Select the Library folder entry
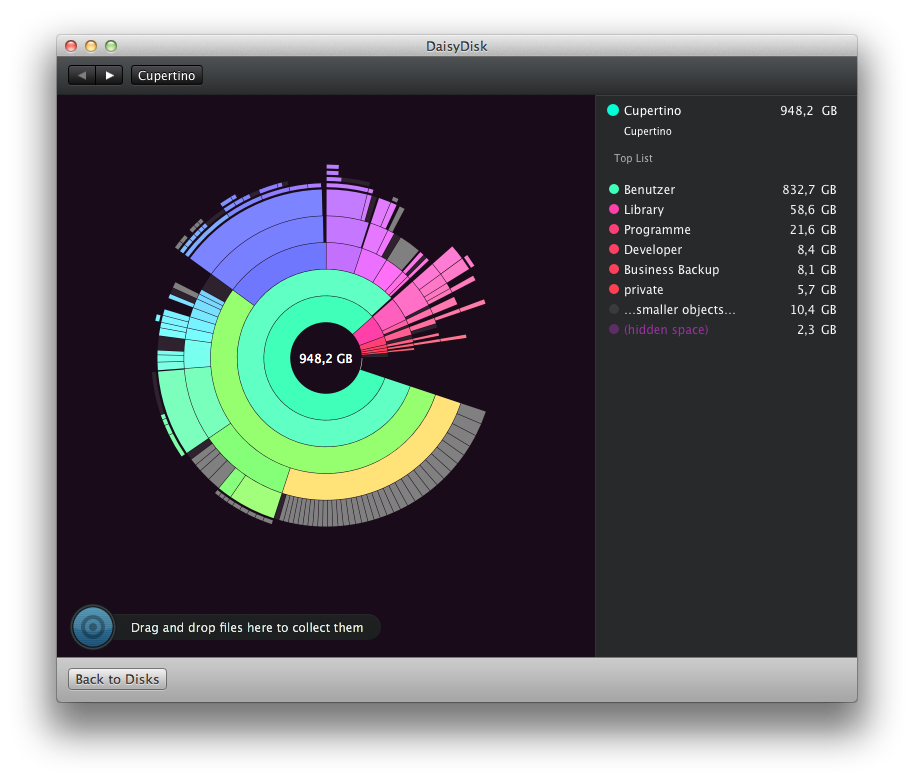The width and height of the screenshot is (914, 781). point(723,209)
